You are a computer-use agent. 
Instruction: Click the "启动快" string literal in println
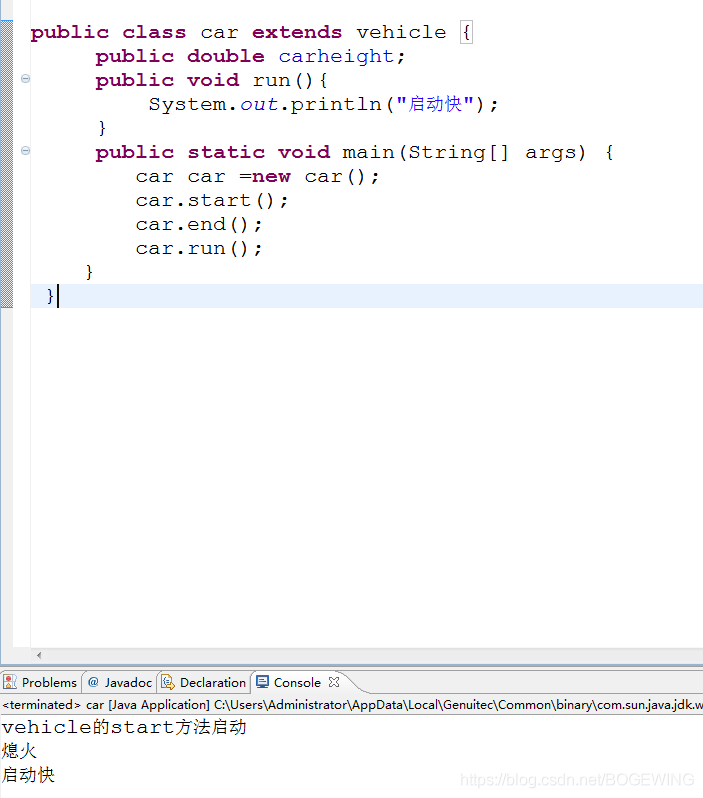(x=435, y=104)
